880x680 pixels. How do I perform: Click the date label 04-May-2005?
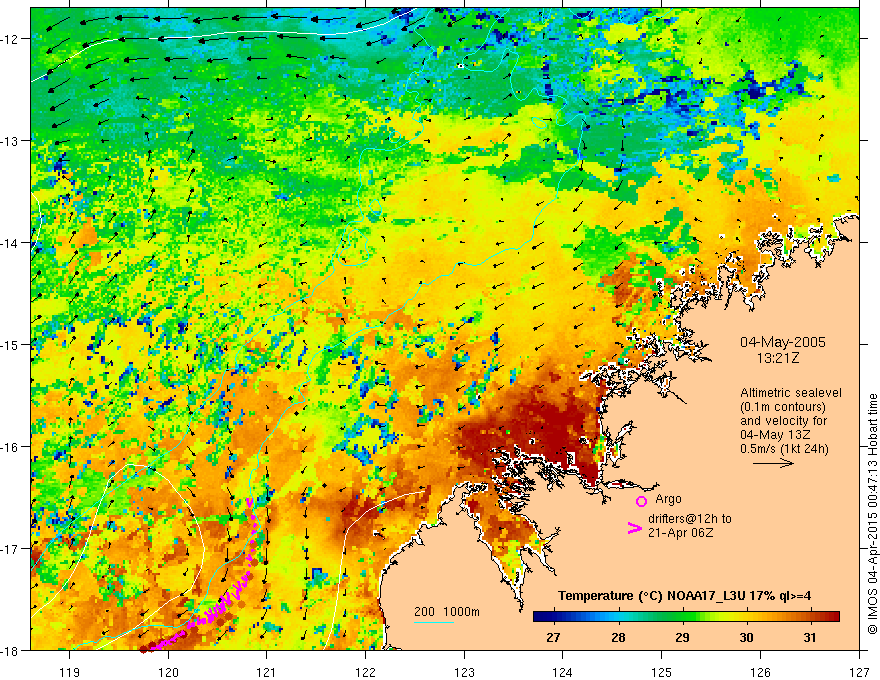[782, 342]
